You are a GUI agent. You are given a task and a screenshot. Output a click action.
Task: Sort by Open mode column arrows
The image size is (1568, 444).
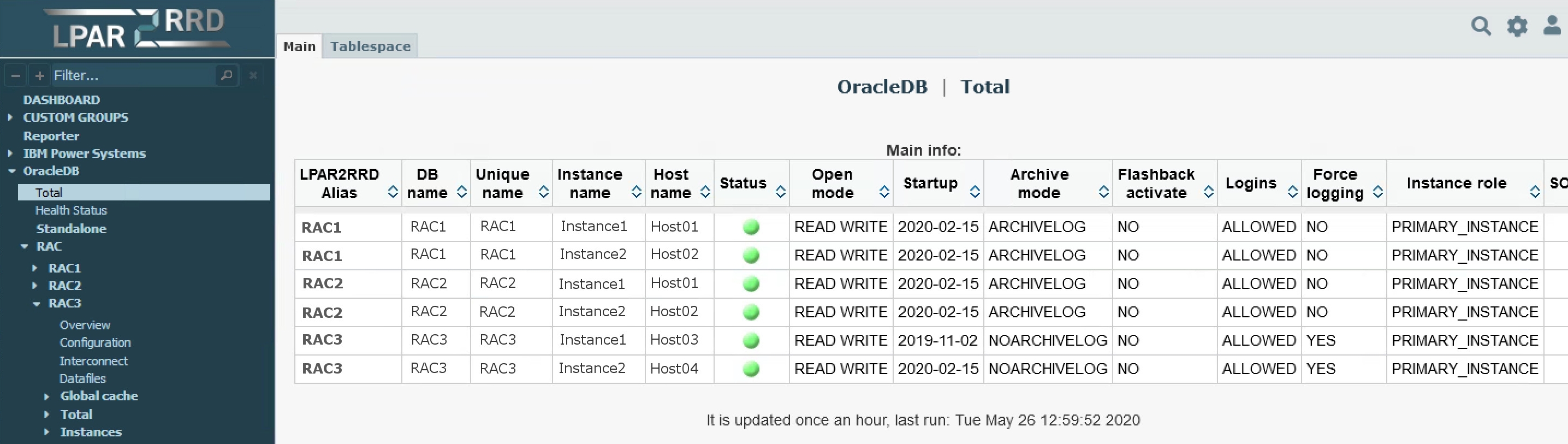pyautogui.click(x=884, y=192)
